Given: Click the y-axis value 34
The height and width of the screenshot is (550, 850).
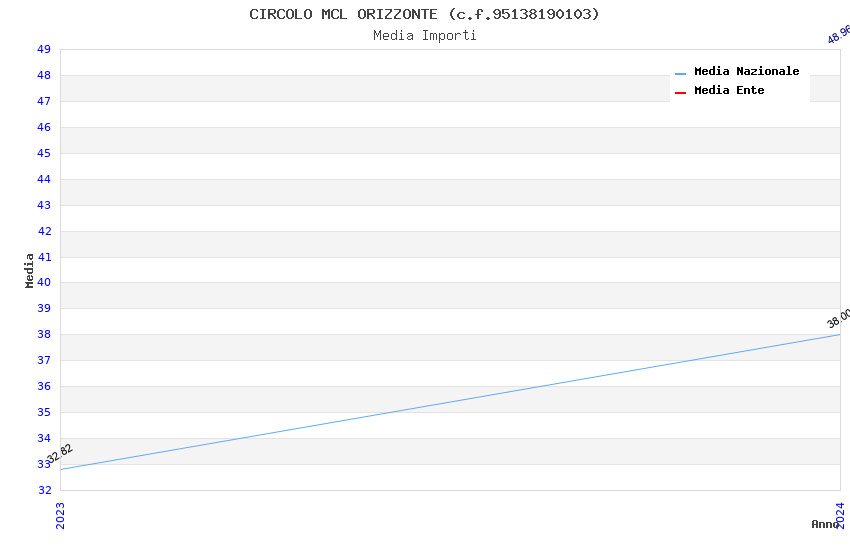Looking at the screenshot, I should point(44,438).
